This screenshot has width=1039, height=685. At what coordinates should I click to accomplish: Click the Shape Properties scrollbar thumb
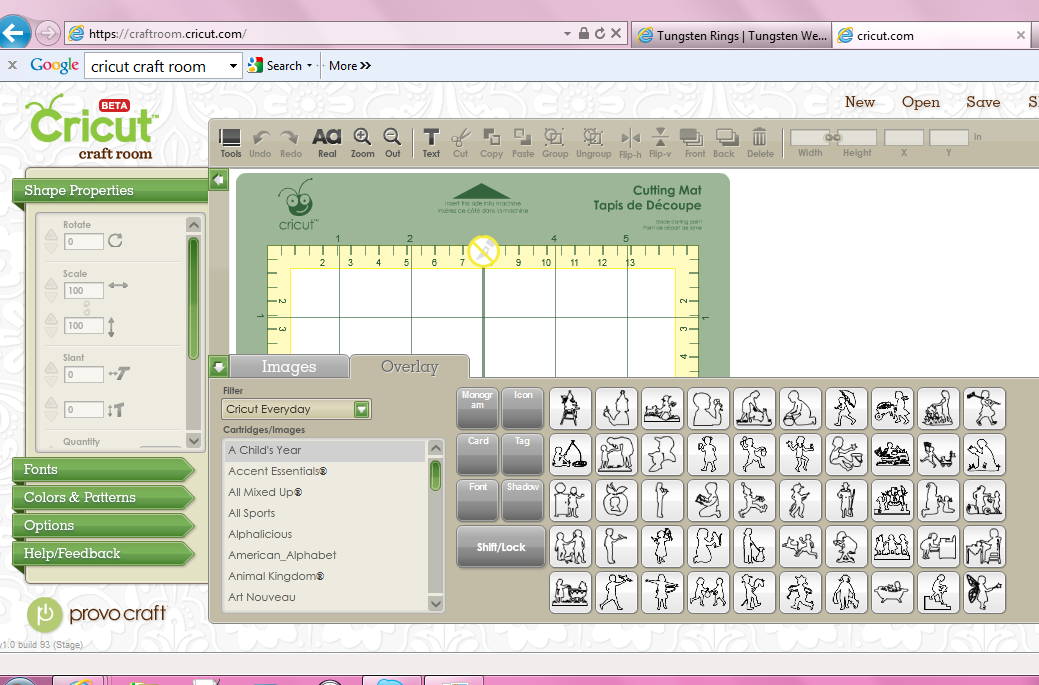click(193, 298)
